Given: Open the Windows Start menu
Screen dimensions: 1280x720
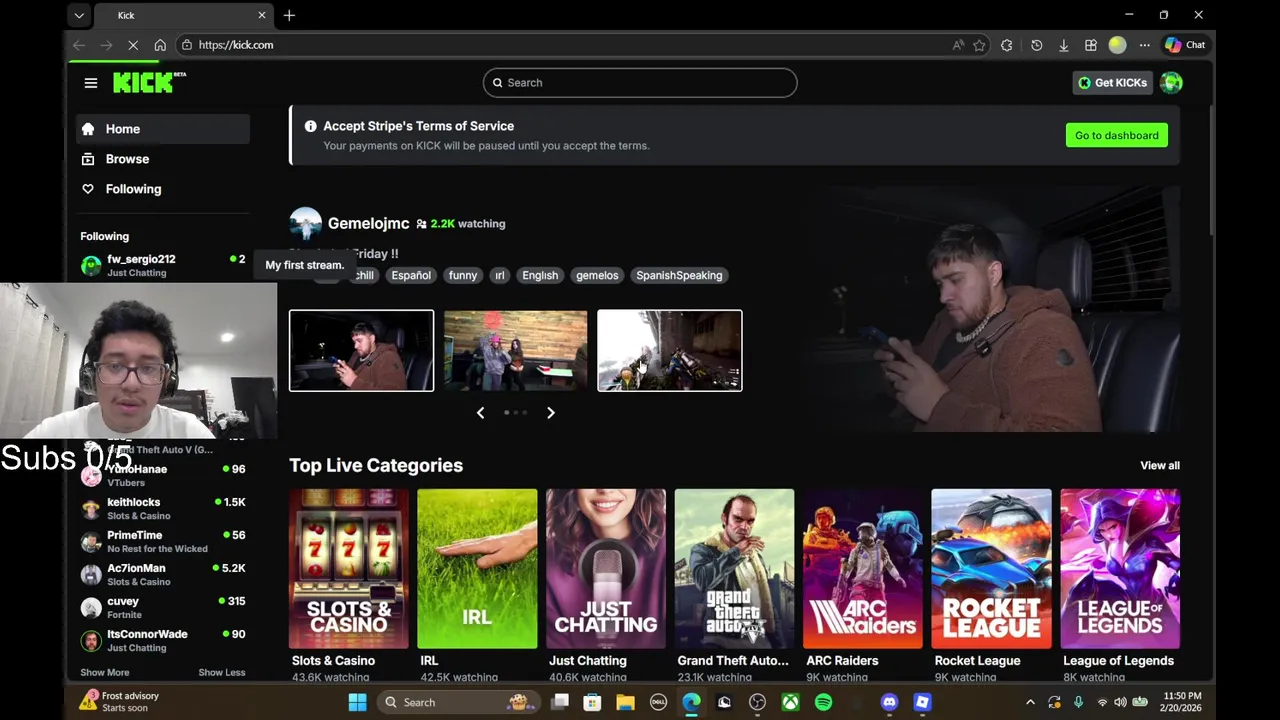Looking at the screenshot, I should [x=357, y=702].
